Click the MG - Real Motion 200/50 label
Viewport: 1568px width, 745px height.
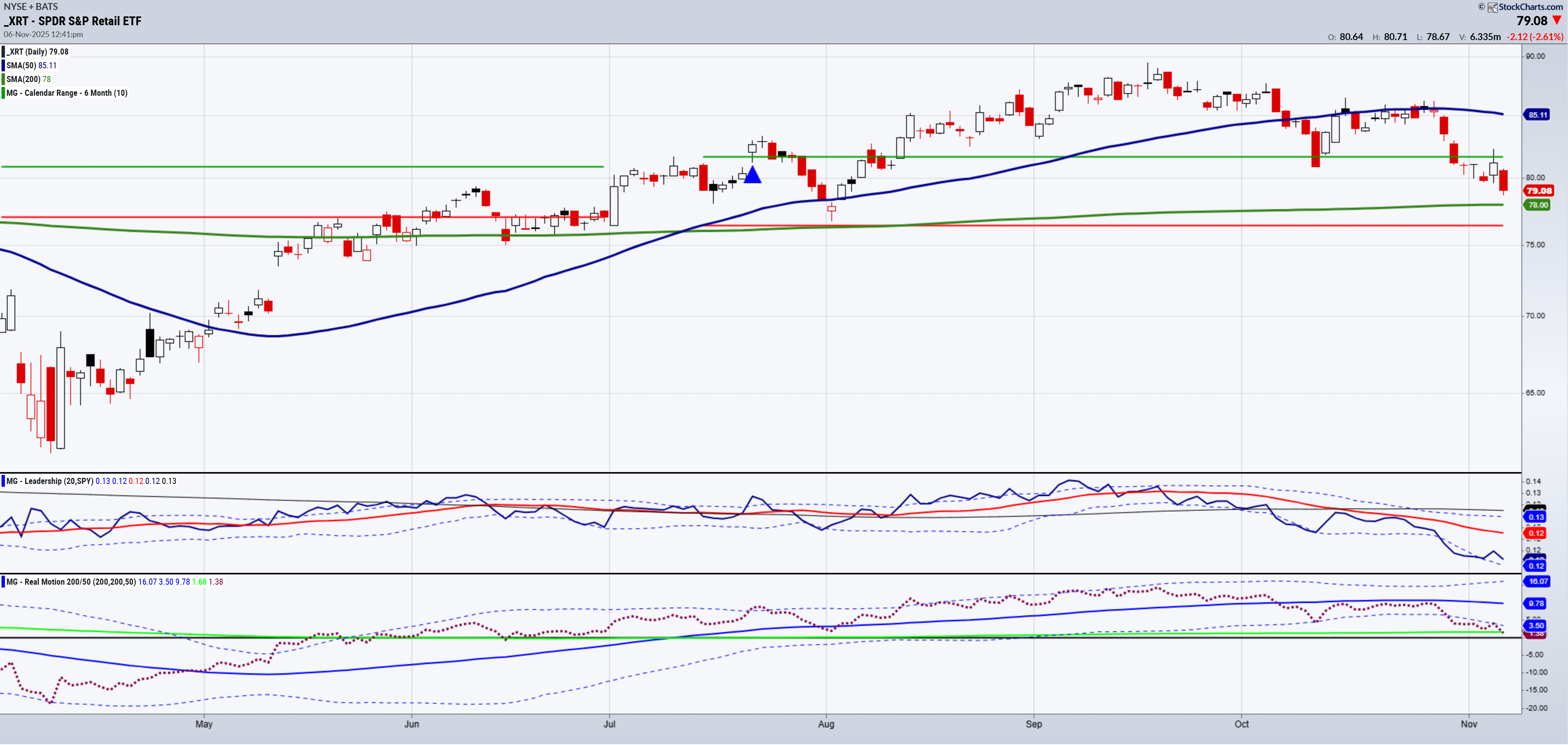71,582
